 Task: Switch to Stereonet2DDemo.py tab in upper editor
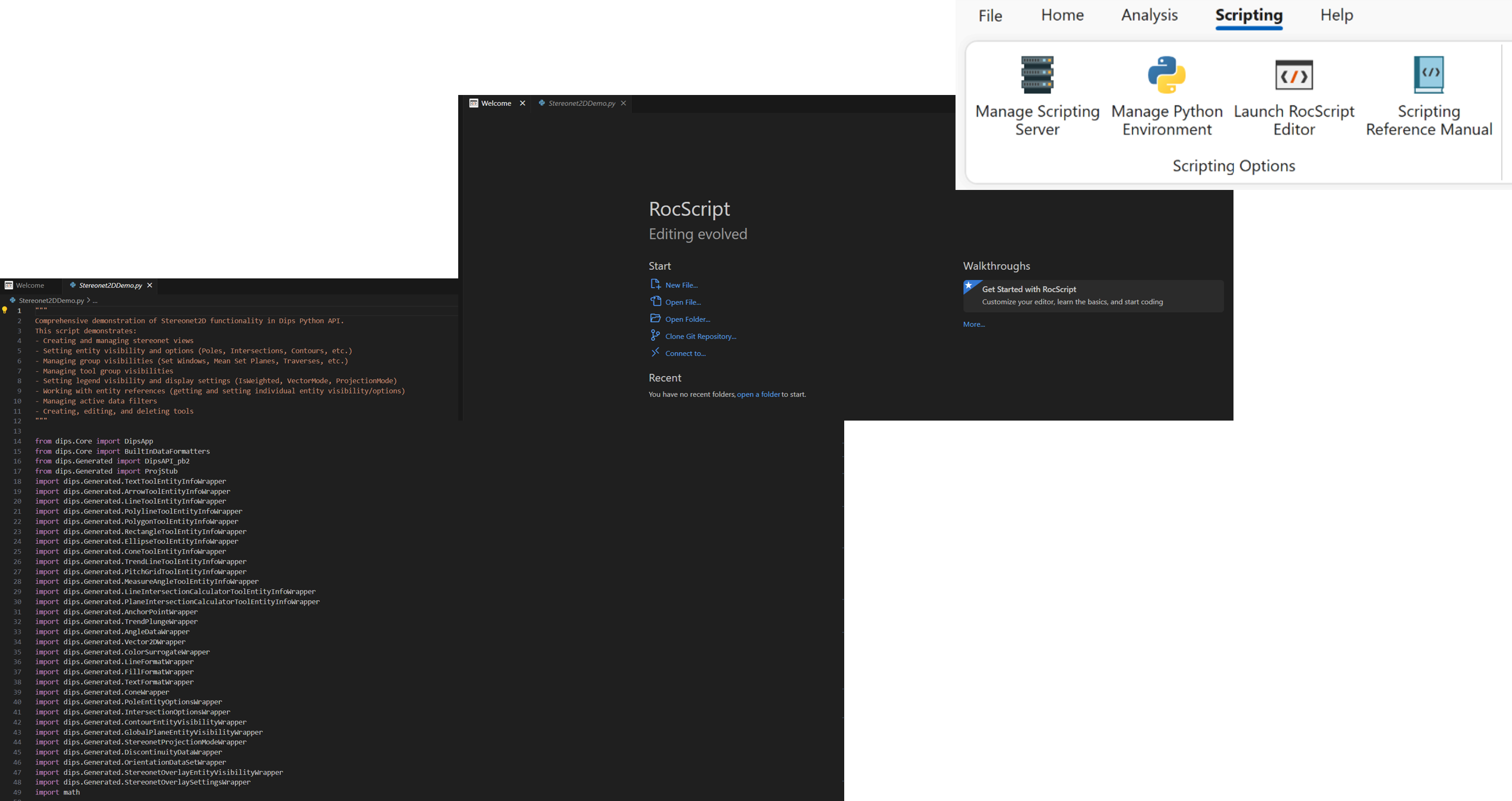click(x=581, y=103)
